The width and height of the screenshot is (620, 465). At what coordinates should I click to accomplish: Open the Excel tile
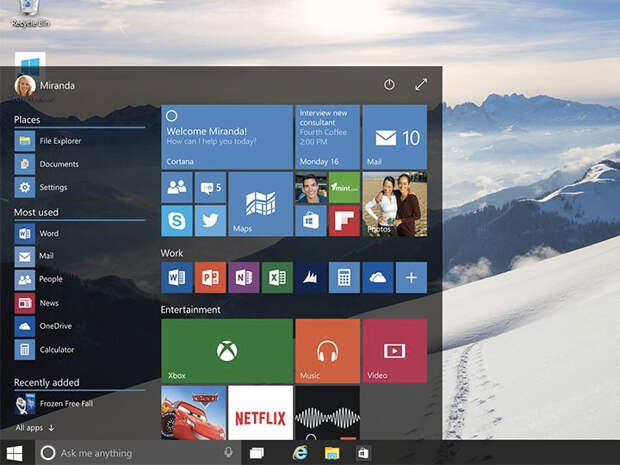277,278
